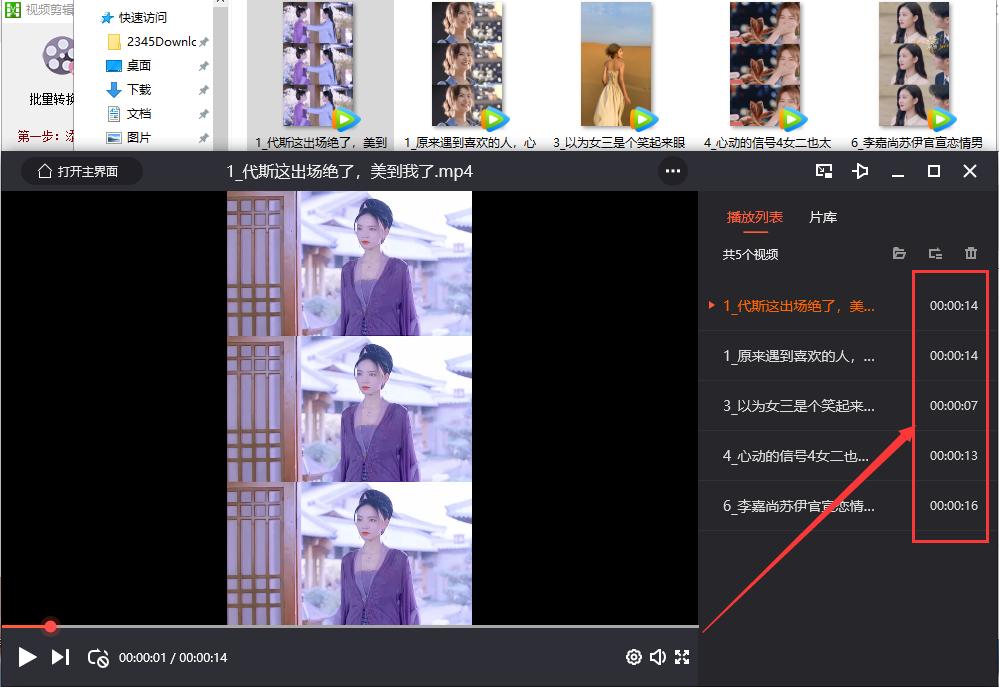Clear playlist with the trash icon
This screenshot has width=999, height=687.
coord(970,254)
